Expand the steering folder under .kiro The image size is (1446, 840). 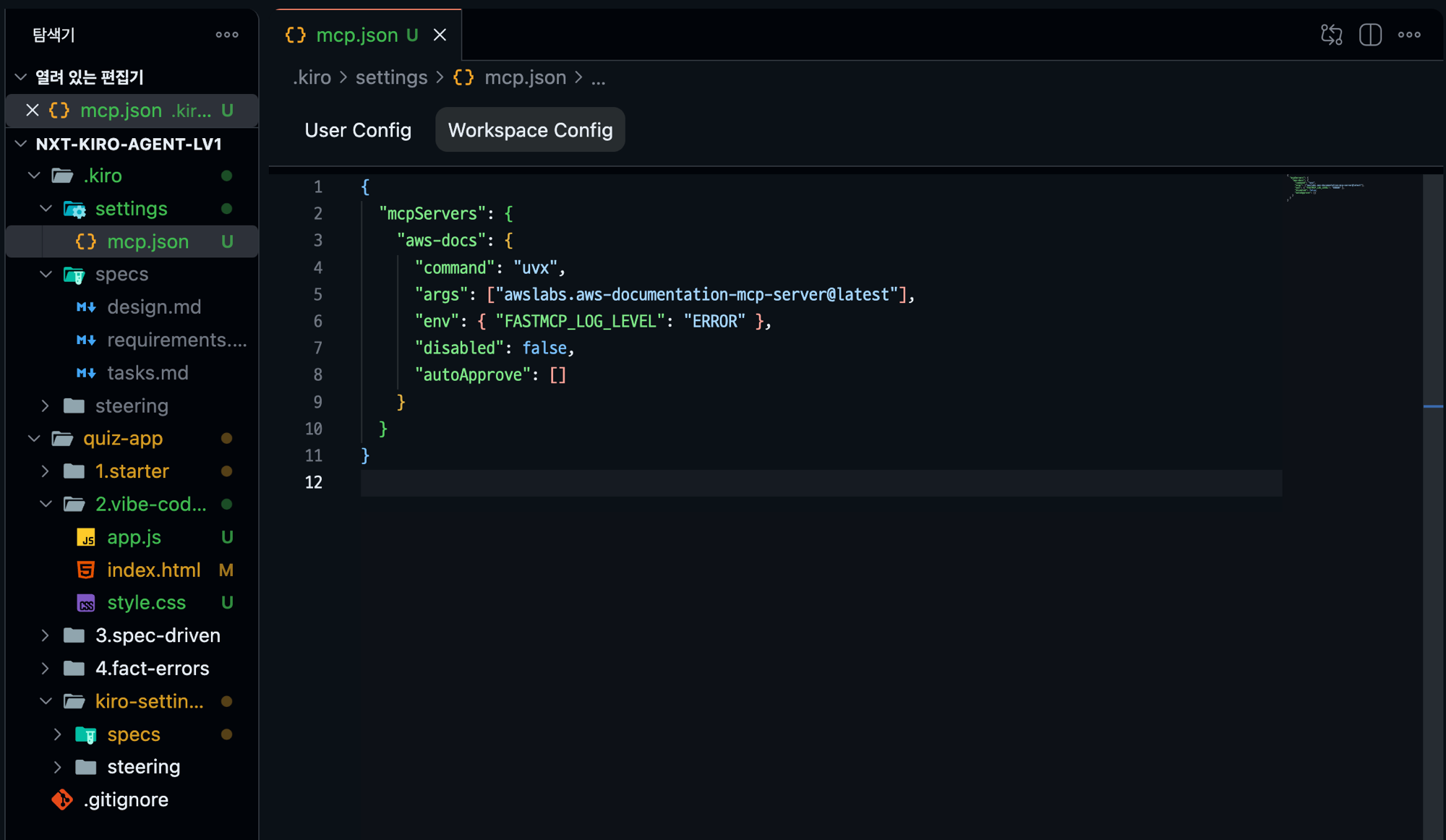(x=46, y=406)
